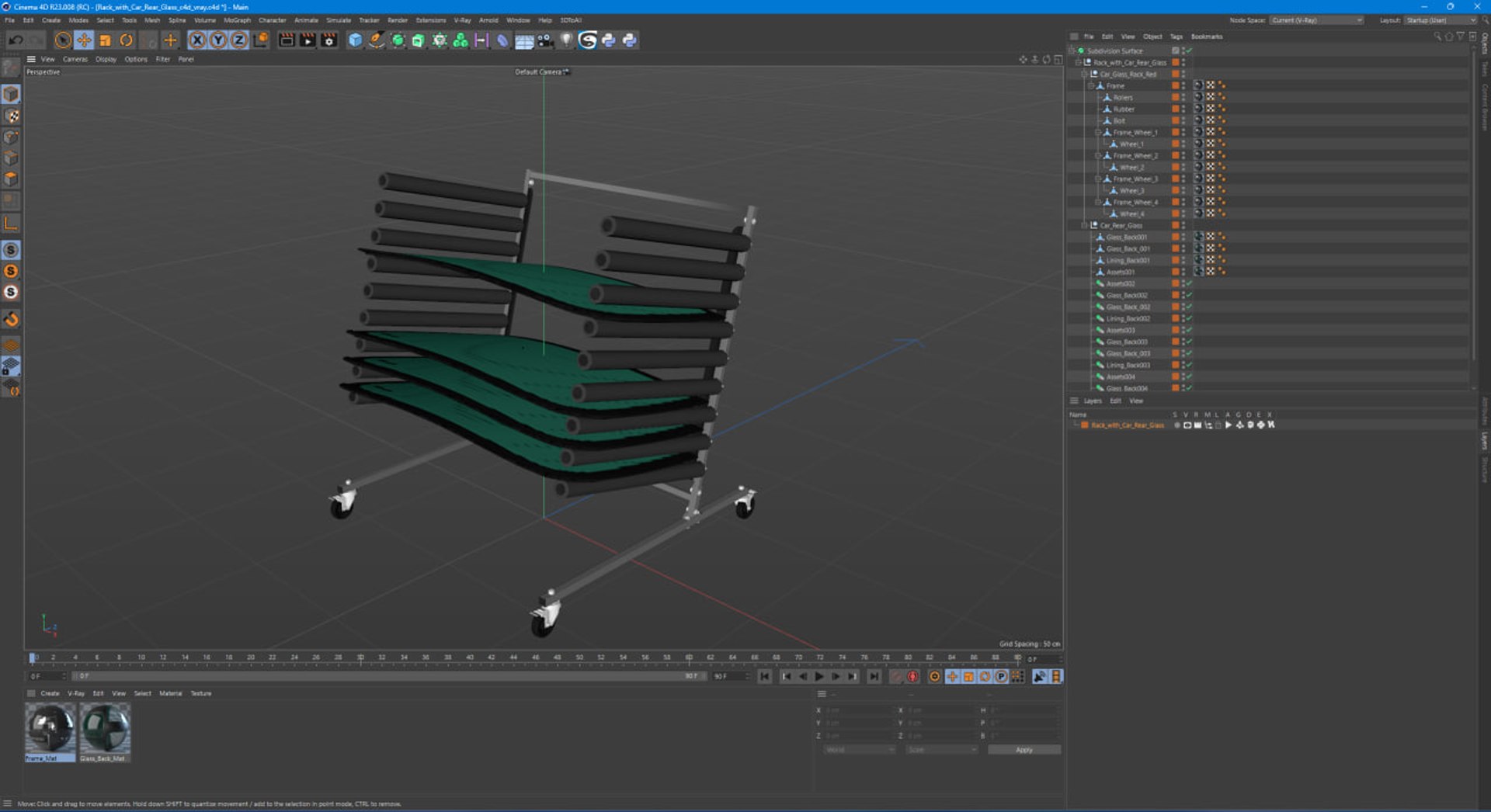Click the Record Active Objects button
1491x812 pixels.
(896, 677)
